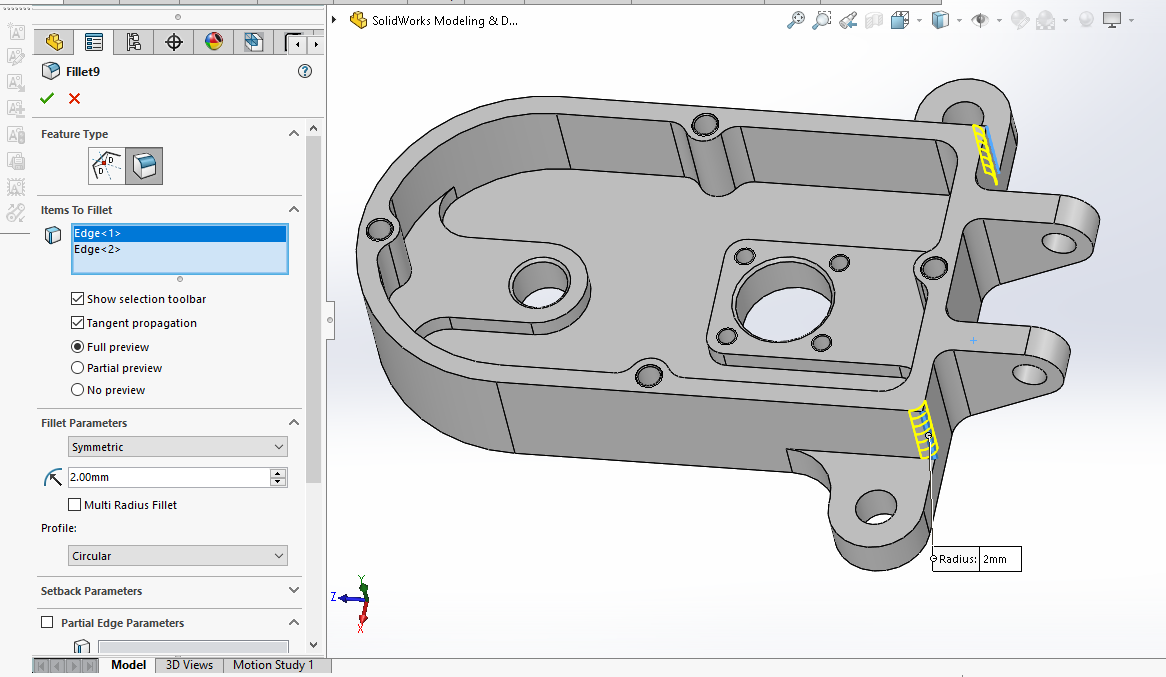Image resolution: width=1166 pixels, height=677 pixels.
Task: Accept the fillet with the green checkmark
Action: click(x=47, y=98)
